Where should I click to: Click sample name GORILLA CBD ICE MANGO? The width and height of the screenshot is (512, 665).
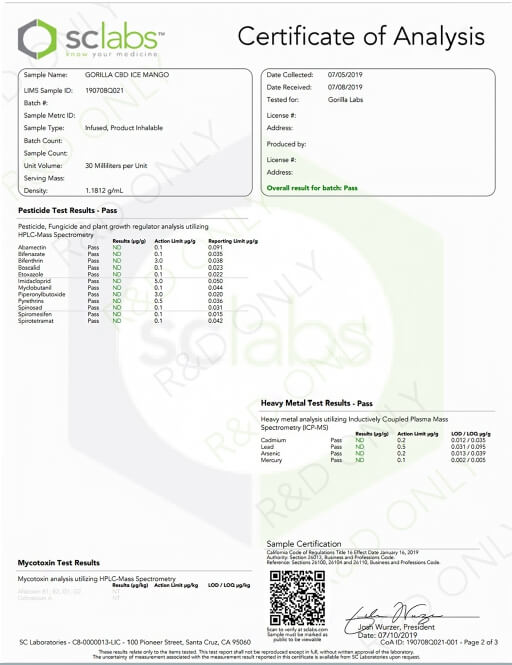pos(127,75)
